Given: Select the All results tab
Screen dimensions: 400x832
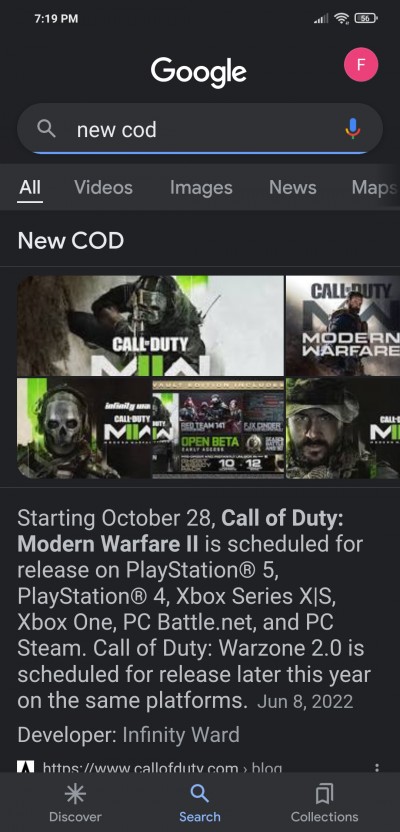Looking at the screenshot, I should (x=30, y=187).
